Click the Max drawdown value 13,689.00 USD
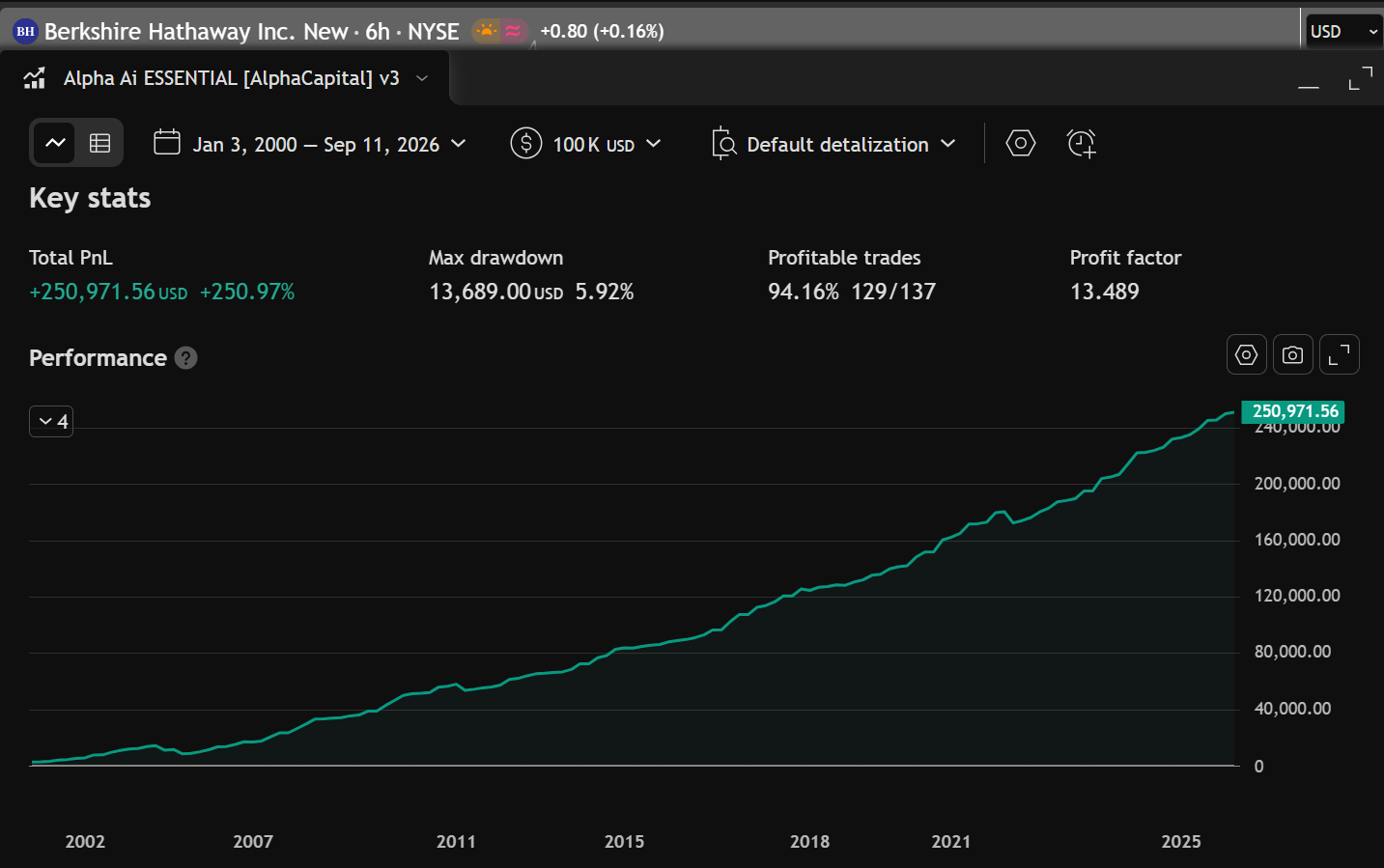Screen dimensions: 1384x868 click(496, 292)
